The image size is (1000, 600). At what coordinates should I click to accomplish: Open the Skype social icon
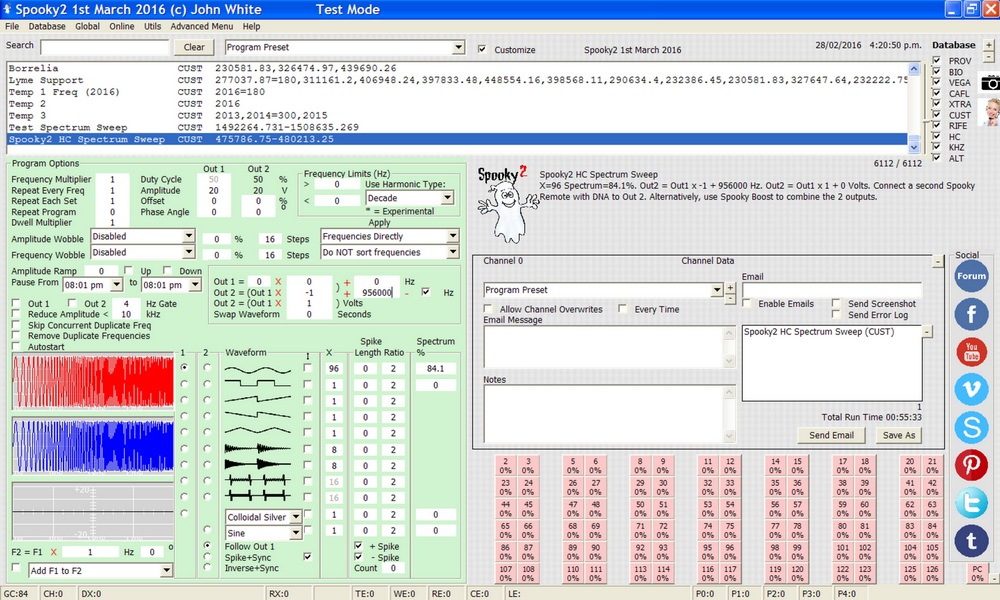coord(971,427)
